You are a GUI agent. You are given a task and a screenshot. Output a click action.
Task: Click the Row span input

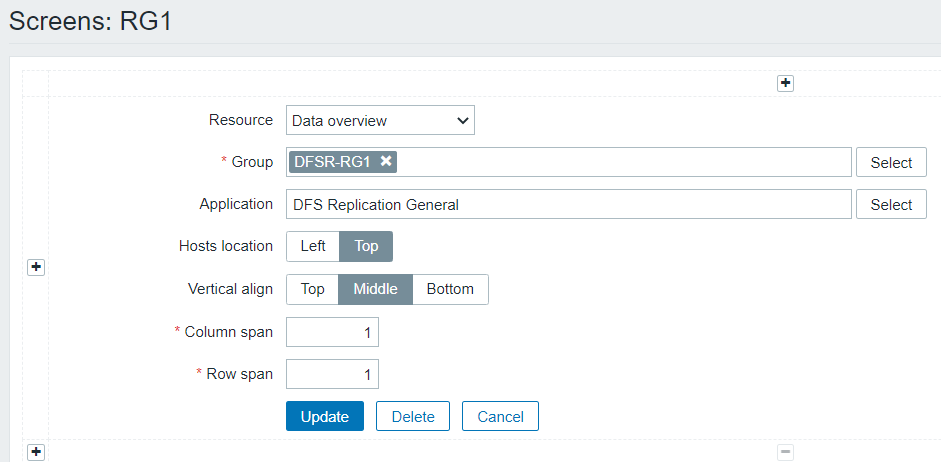pos(332,374)
